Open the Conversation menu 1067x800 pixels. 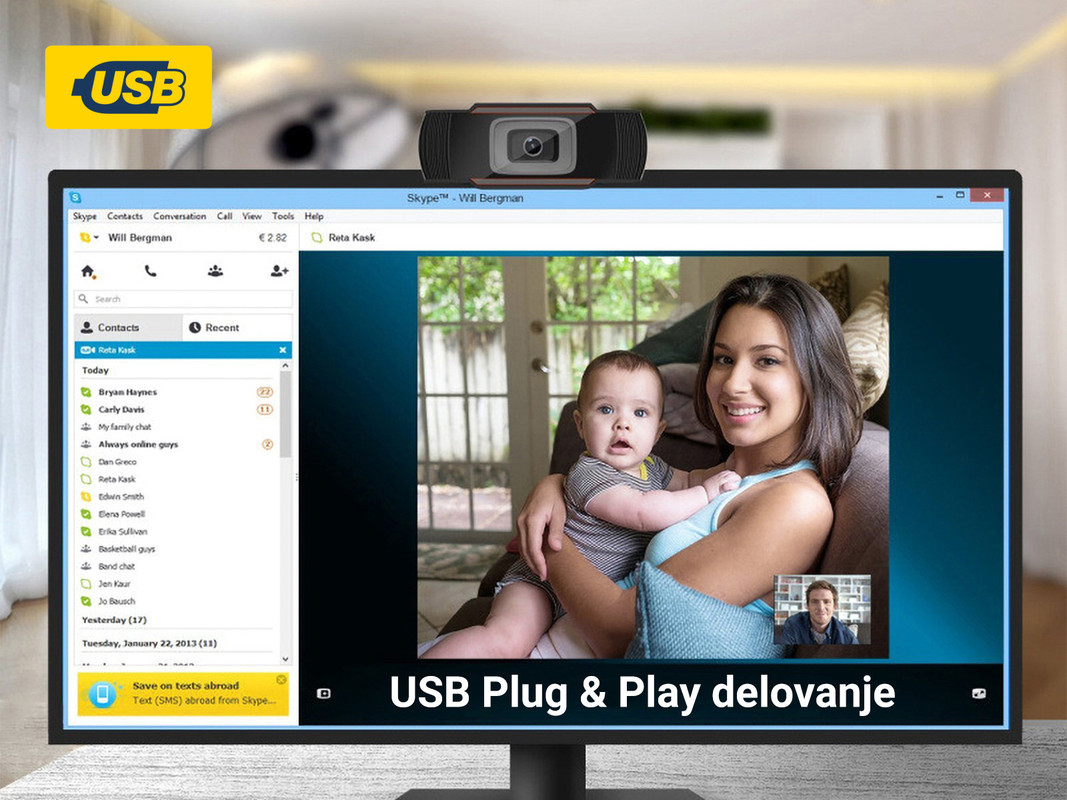point(180,216)
